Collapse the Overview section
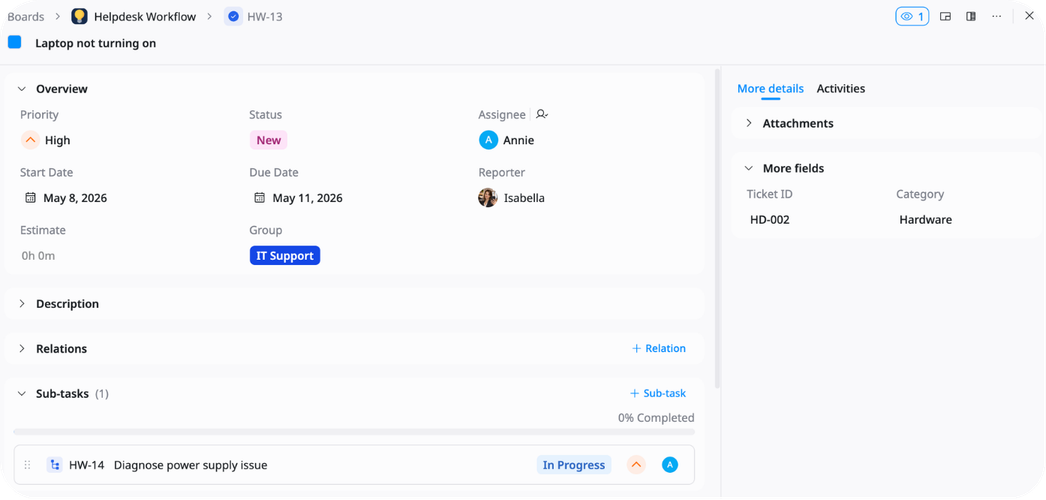Image resolution: width=1046 pixels, height=500 pixels. click(22, 89)
